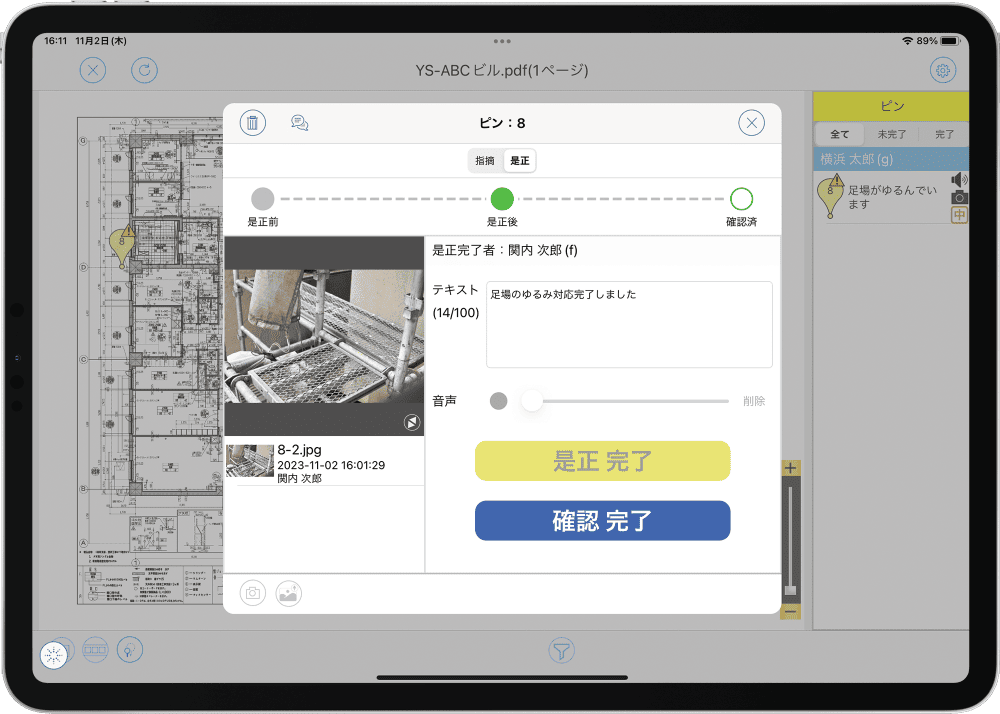1000x714 pixels.
Task: Tap the camera icon to take a photo
Action: pos(253,593)
